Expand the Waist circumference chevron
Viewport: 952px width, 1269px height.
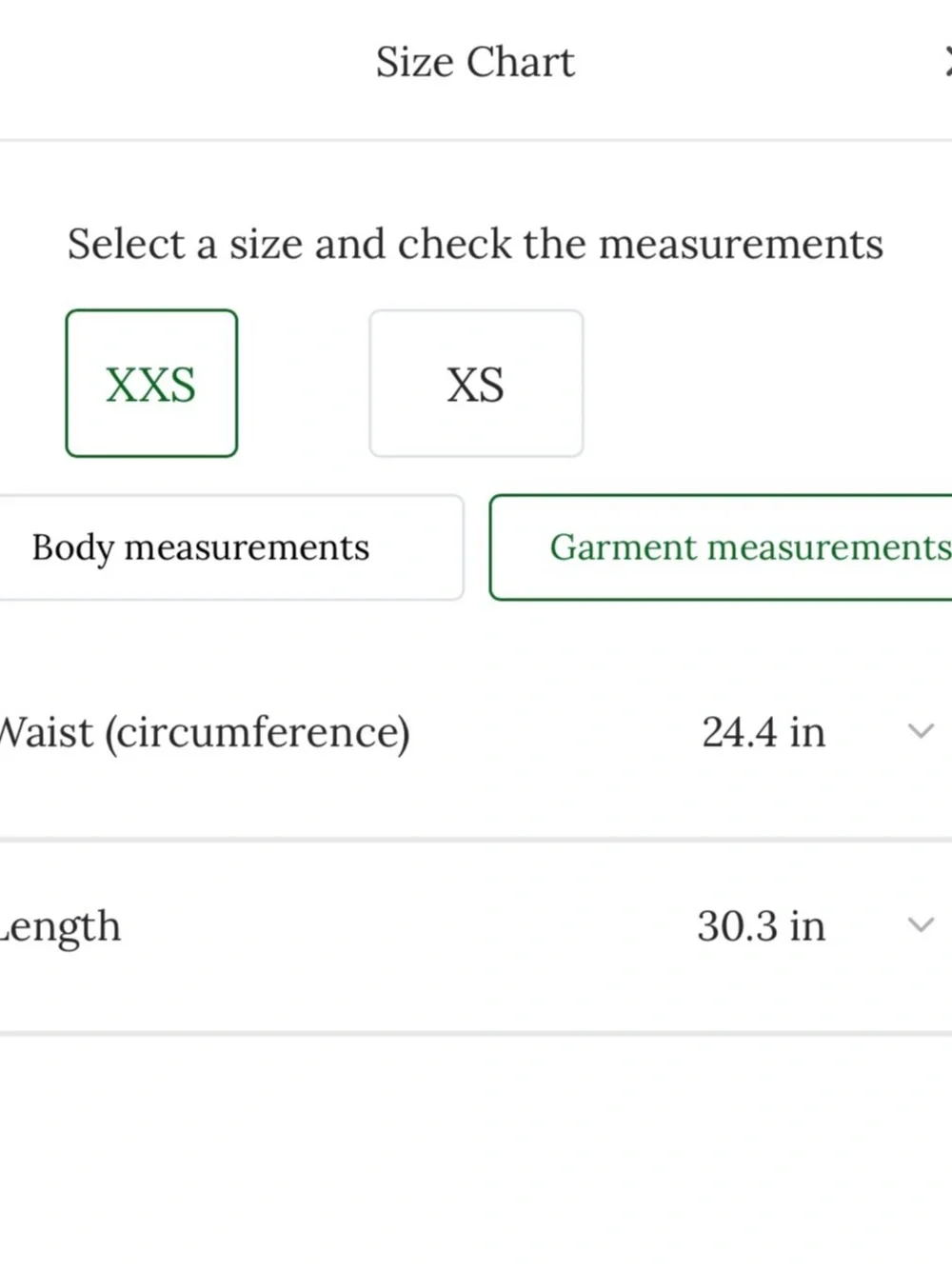(921, 731)
